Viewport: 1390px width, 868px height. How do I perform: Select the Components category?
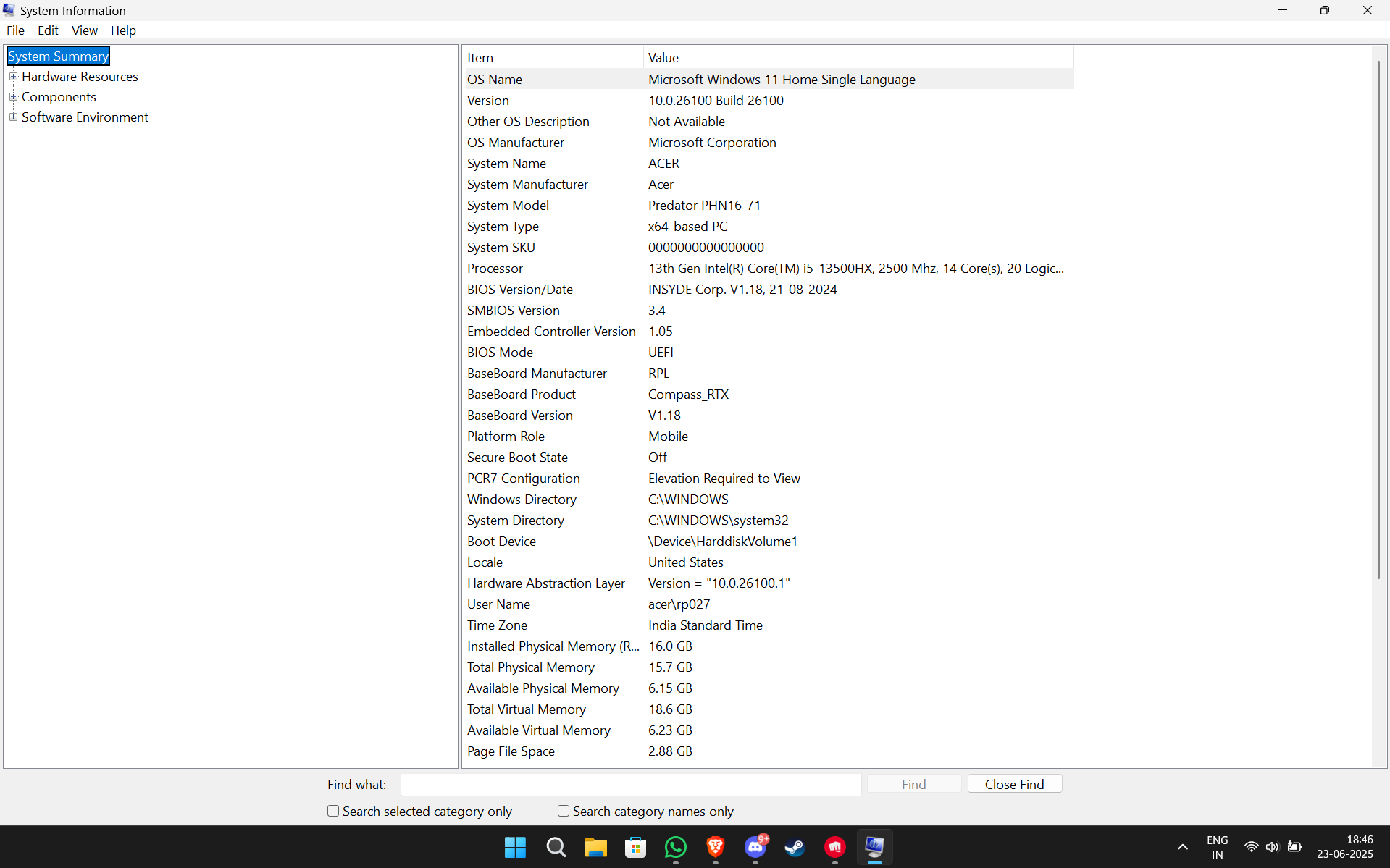pos(59,96)
